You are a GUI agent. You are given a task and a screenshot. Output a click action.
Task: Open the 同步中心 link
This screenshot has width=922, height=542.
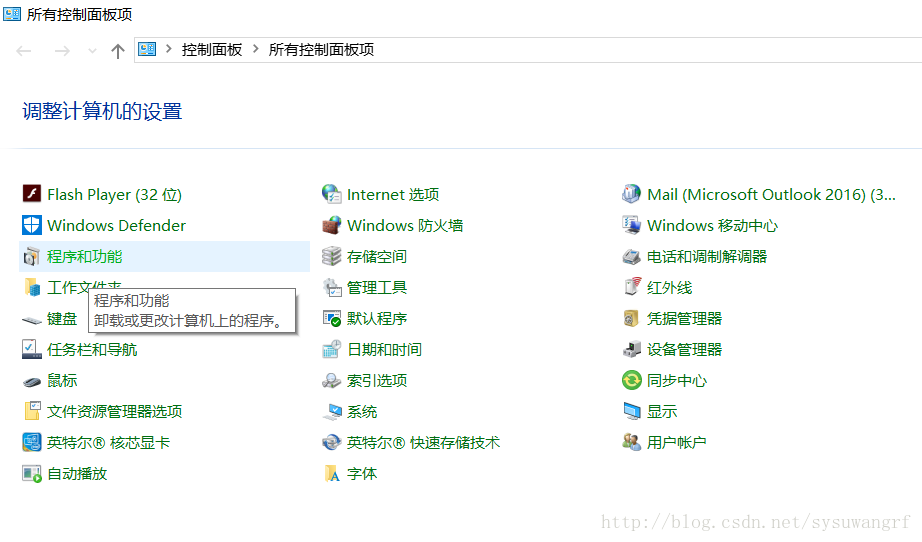coord(677,381)
